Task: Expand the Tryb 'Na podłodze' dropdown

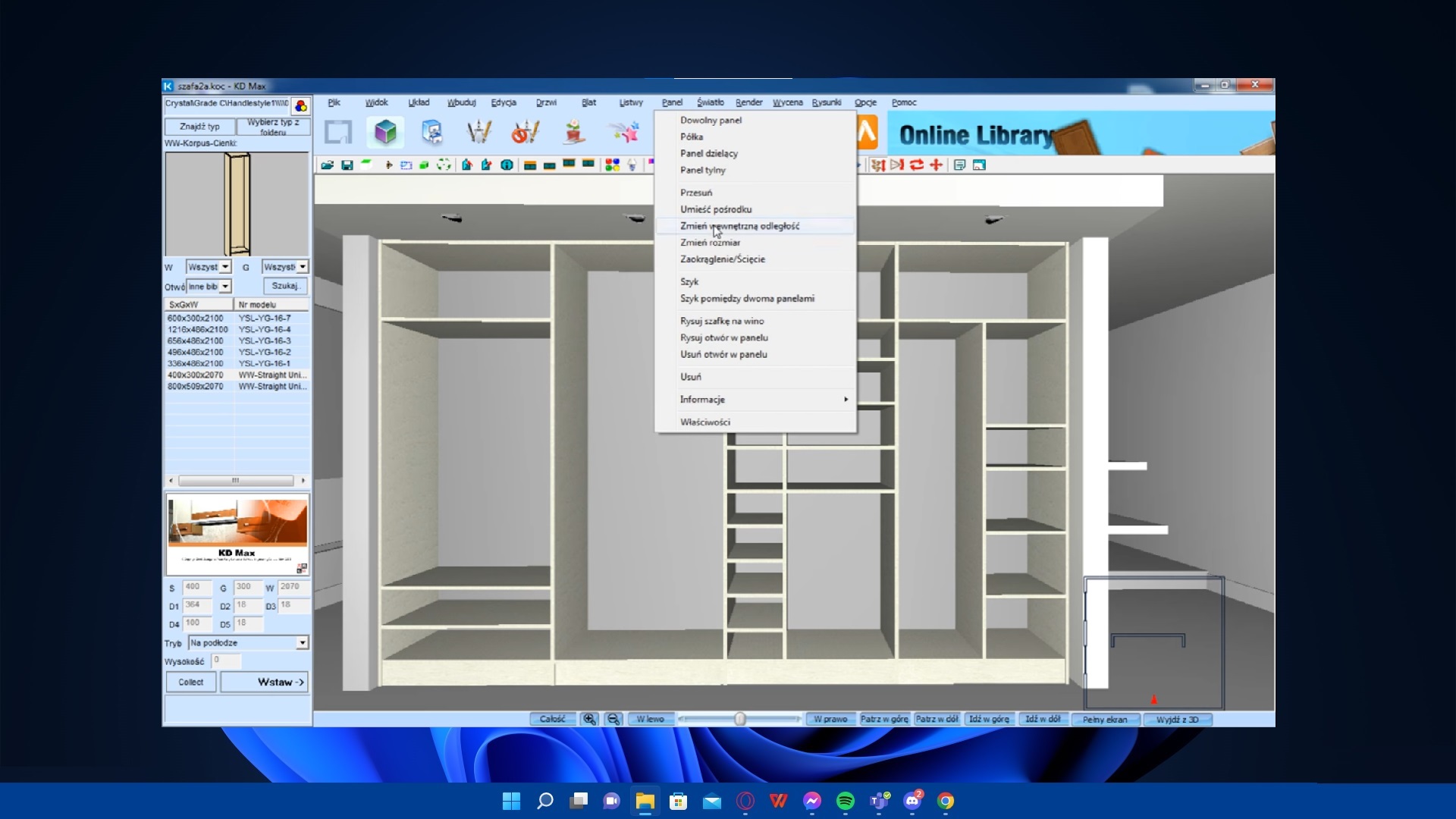Action: click(302, 643)
